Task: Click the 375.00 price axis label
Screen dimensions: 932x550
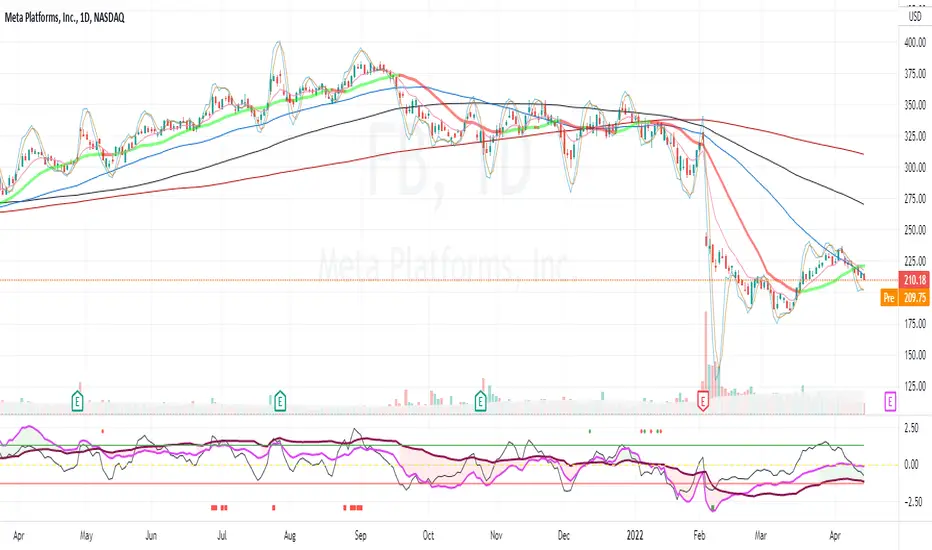Action: (915, 74)
